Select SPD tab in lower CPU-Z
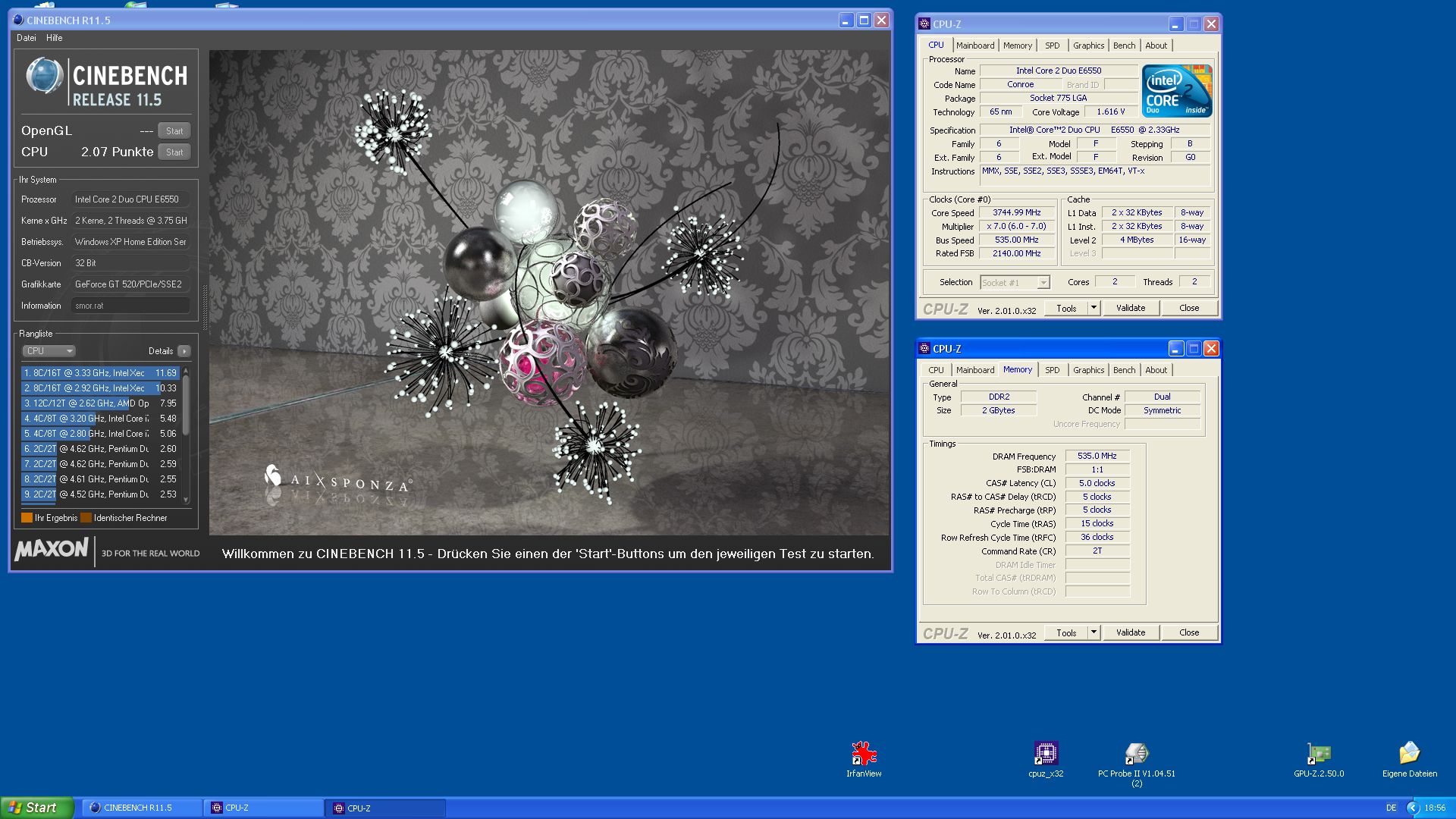This screenshot has width=1456, height=819. tap(1053, 370)
